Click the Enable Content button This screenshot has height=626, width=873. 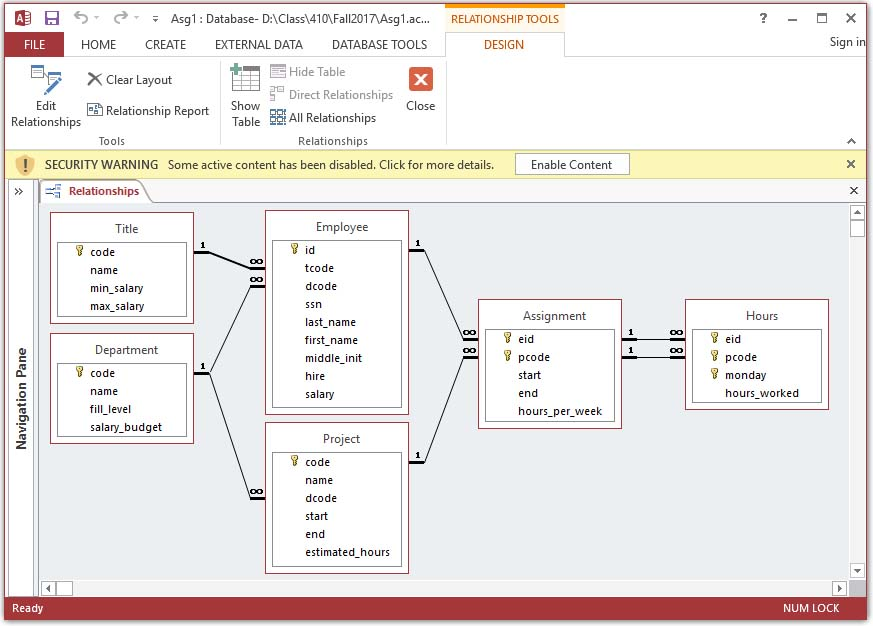pyautogui.click(x=571, y=165)
